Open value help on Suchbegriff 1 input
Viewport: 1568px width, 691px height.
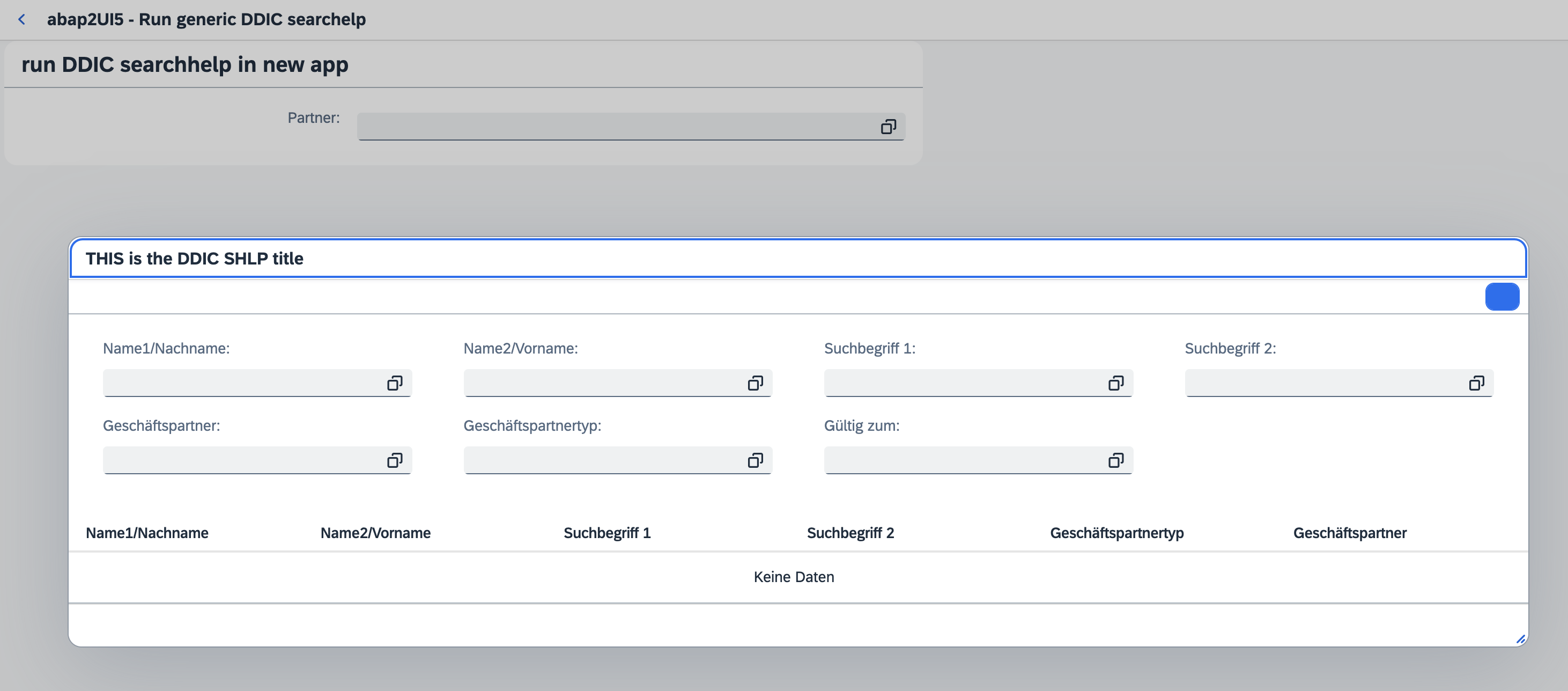[1116, 383]
